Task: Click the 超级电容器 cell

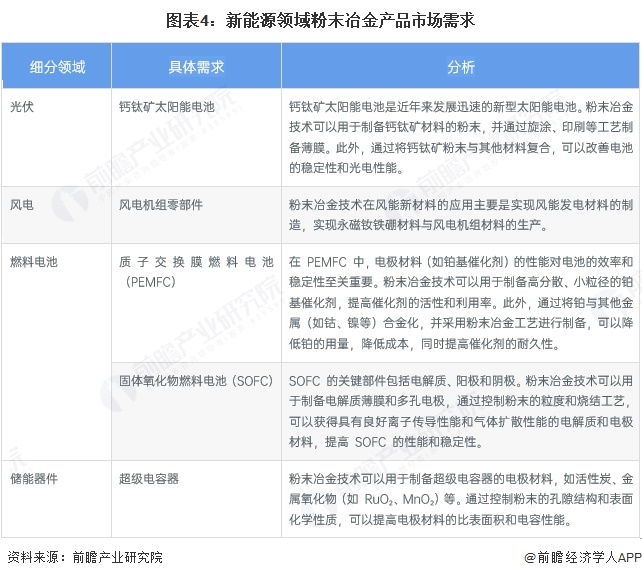Action: tap(197, 499)
